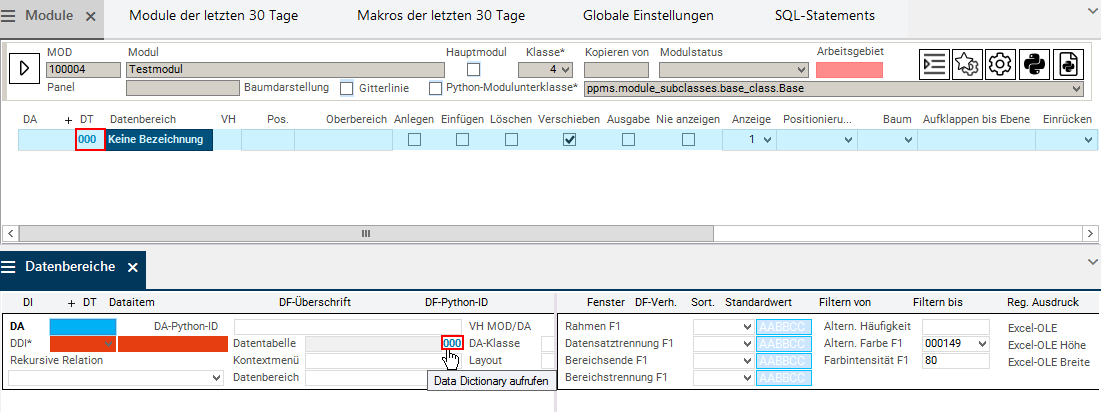Click the Kopieren von input field

tap(617, 69)
